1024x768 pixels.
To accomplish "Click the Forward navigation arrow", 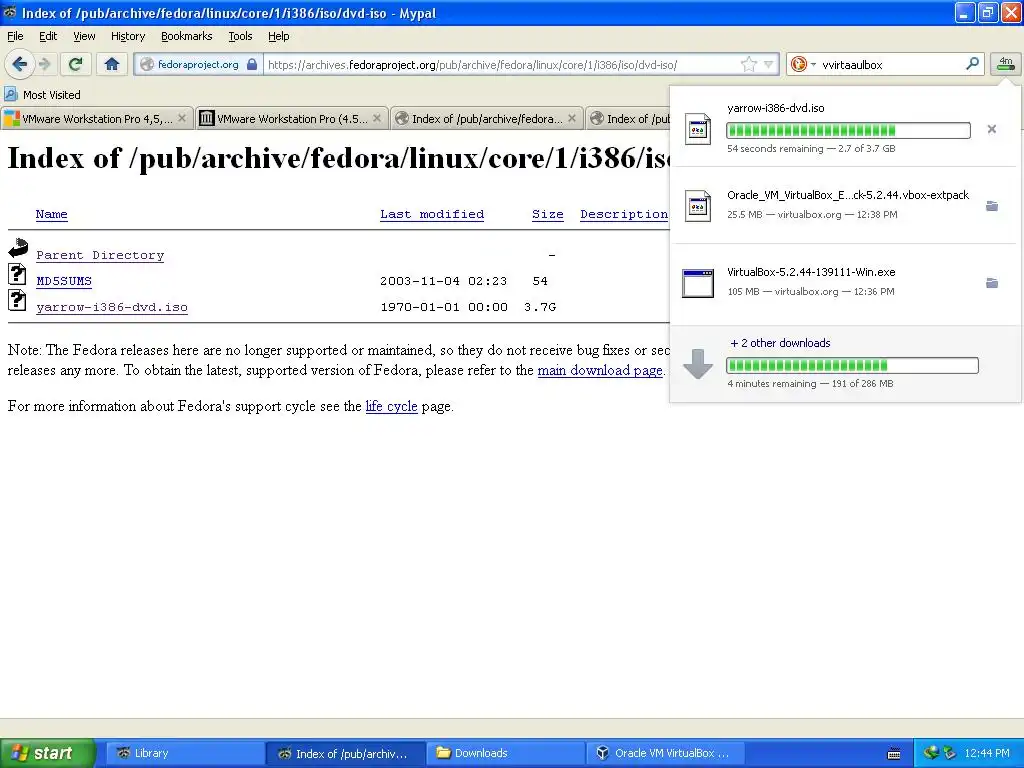I will 44,64.
